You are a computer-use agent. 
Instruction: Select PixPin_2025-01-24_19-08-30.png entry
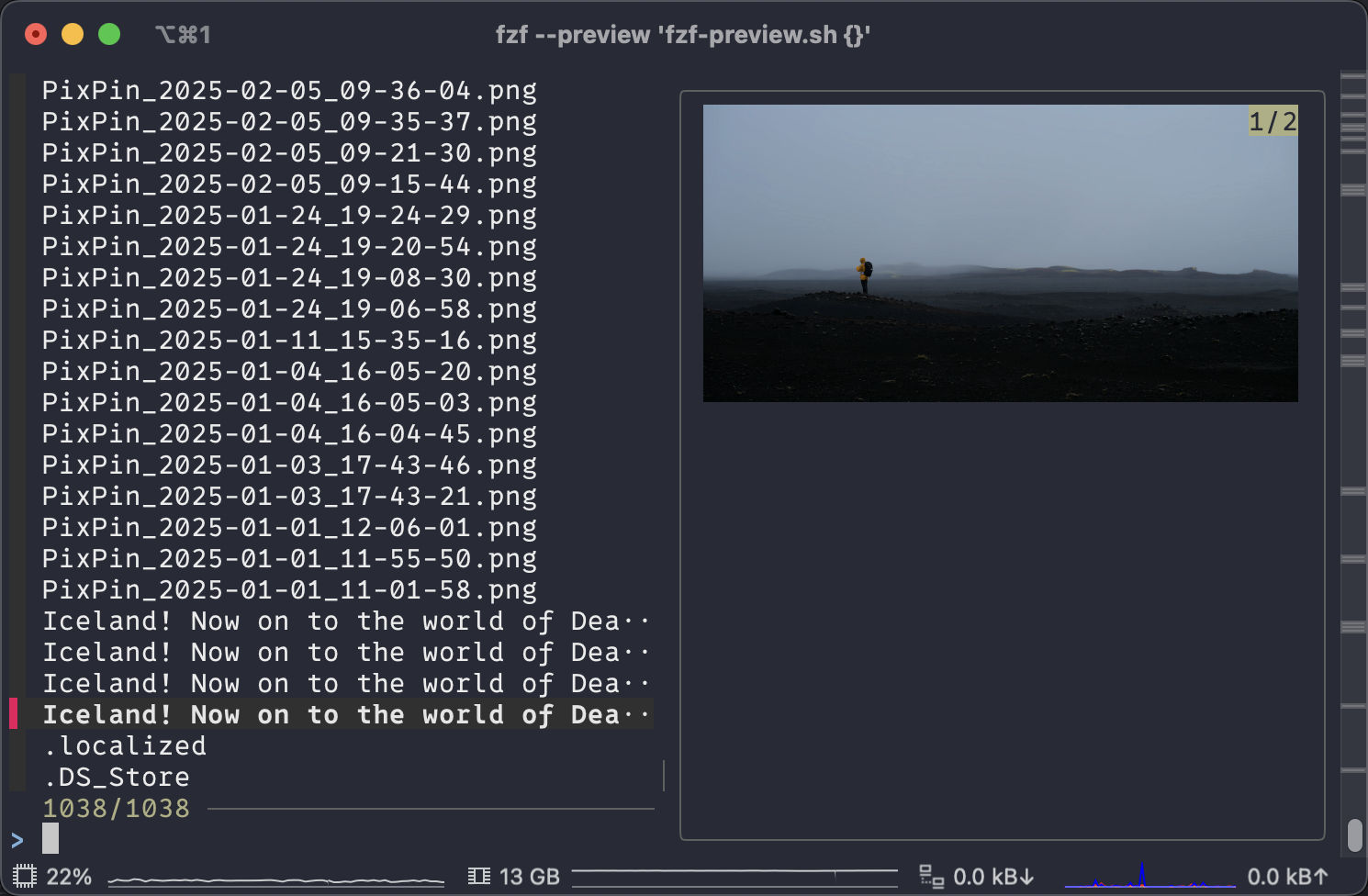click(x=289, y=277)
